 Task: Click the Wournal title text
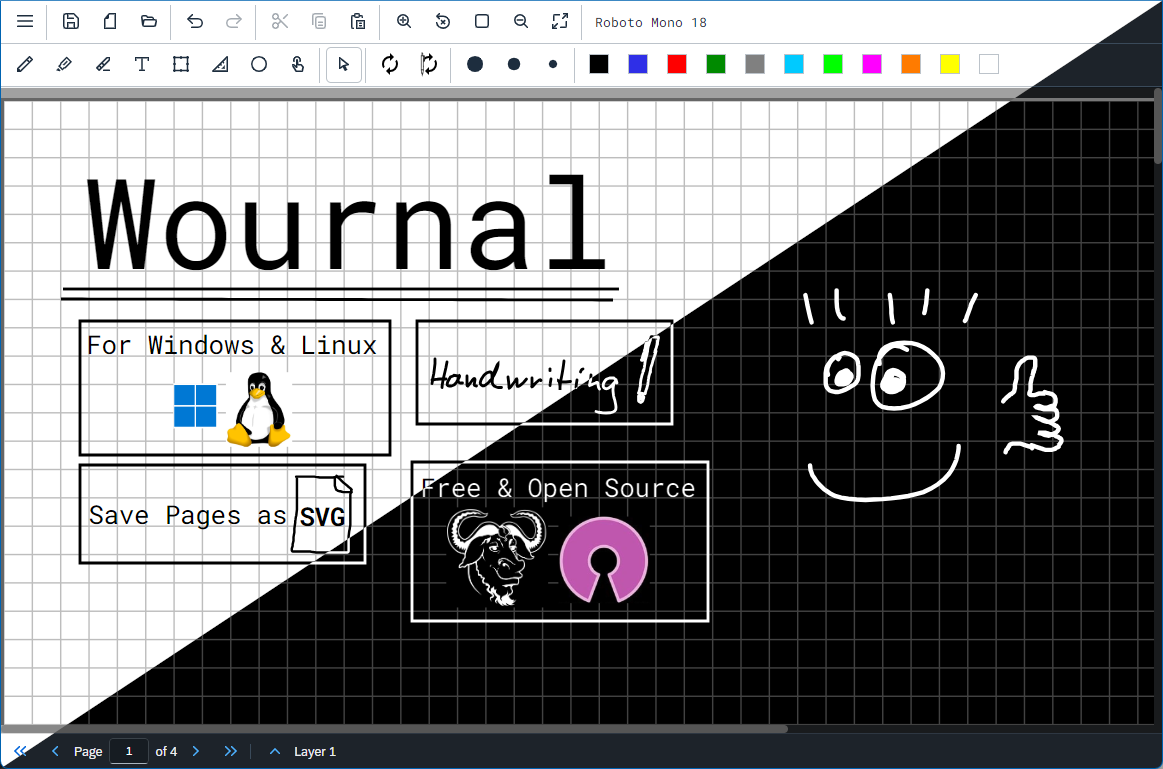(346, 224)
